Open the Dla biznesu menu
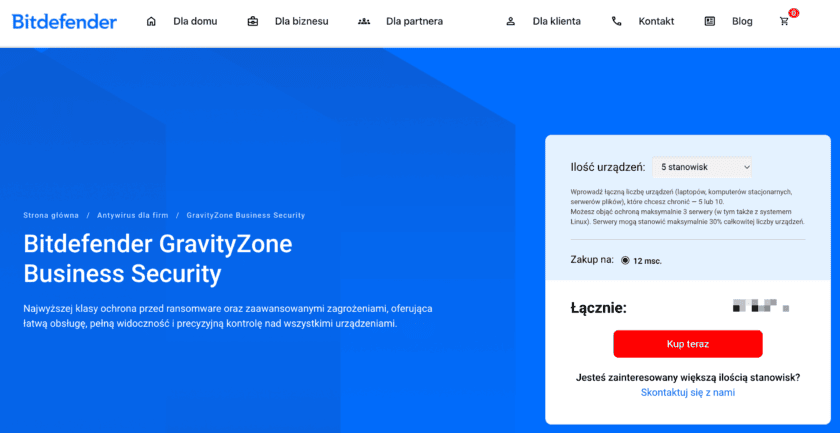The image size is (840, 433). click(x=302, y=21)
